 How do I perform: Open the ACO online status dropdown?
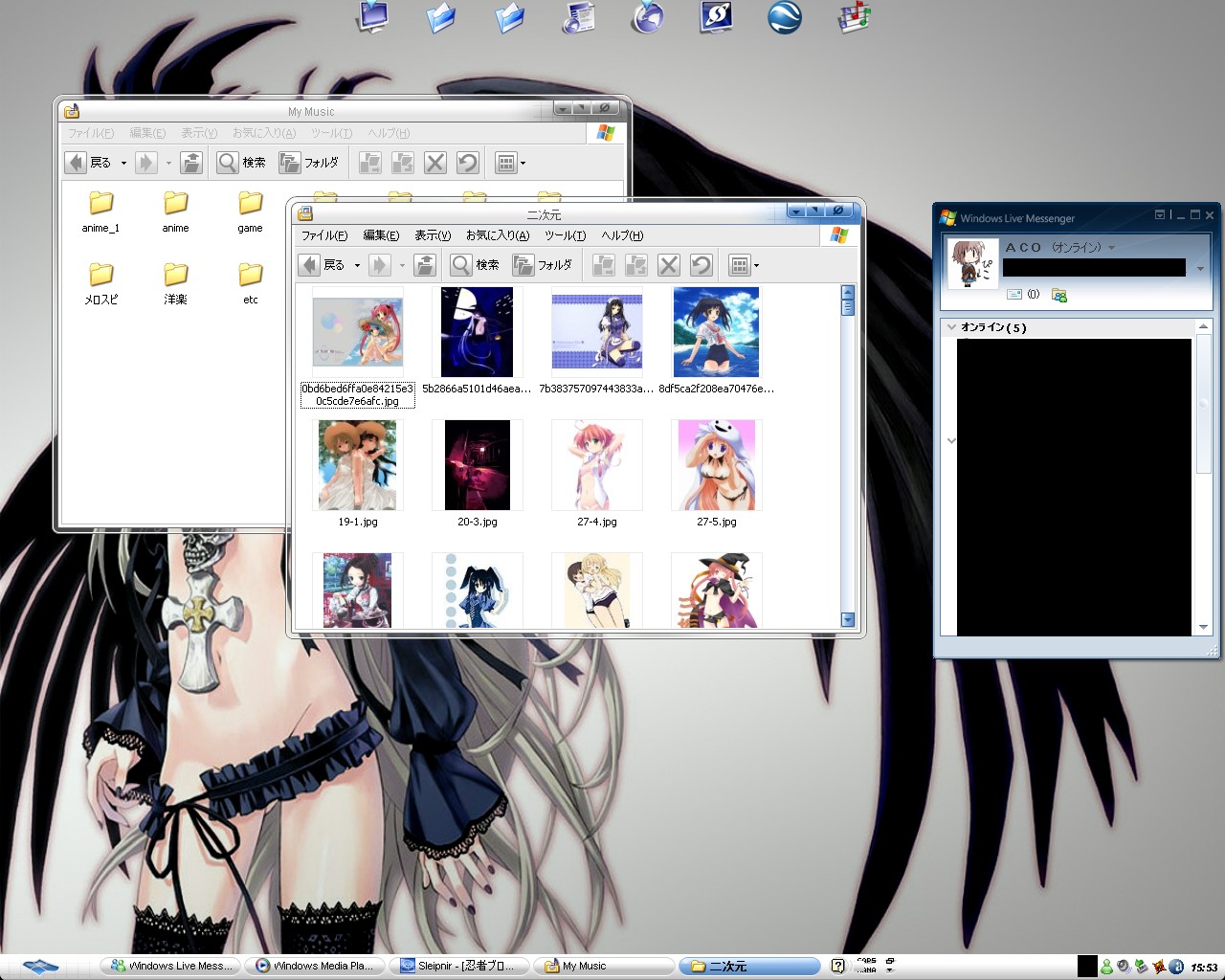click(1111, 248)
